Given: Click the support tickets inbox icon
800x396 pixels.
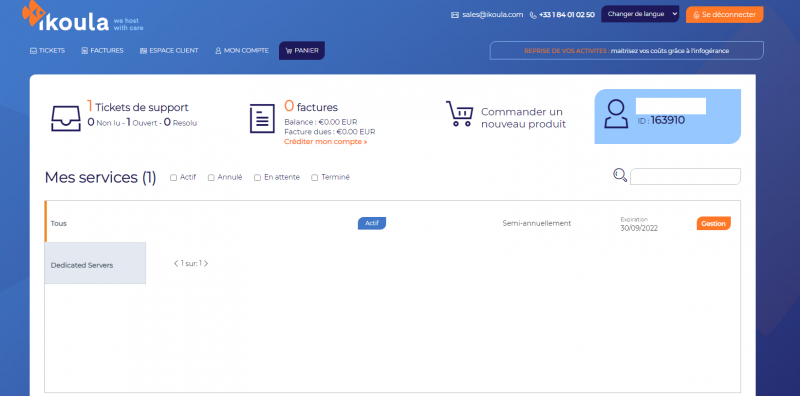Looking at the screenshot, I should [66, 118].
